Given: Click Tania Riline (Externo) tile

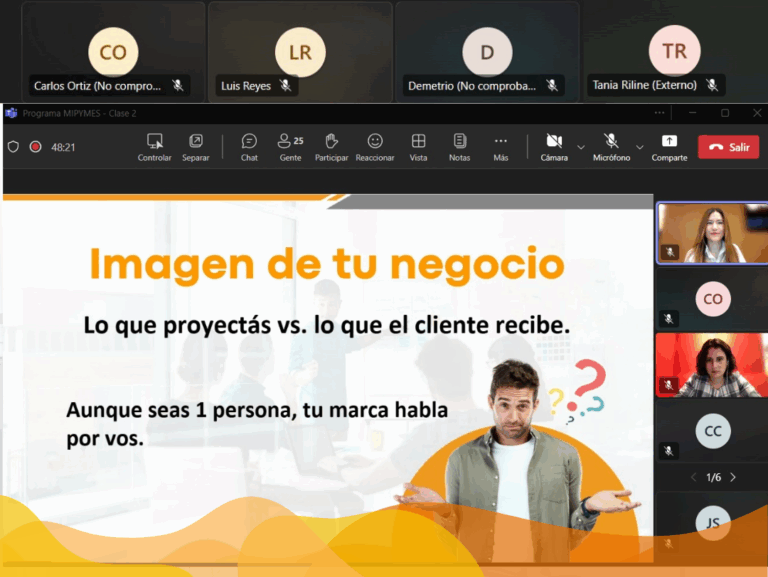Looking at the screenshot, I should 674,51.
